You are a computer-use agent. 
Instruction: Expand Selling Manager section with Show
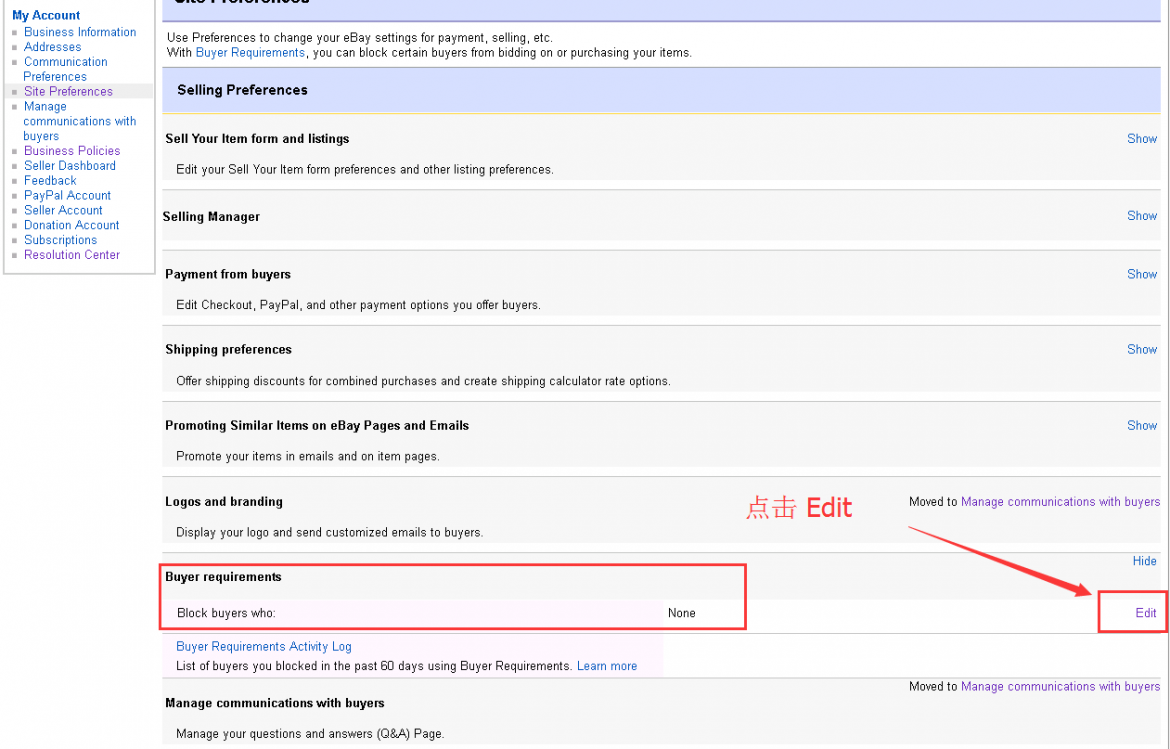tap(1141, 216)
